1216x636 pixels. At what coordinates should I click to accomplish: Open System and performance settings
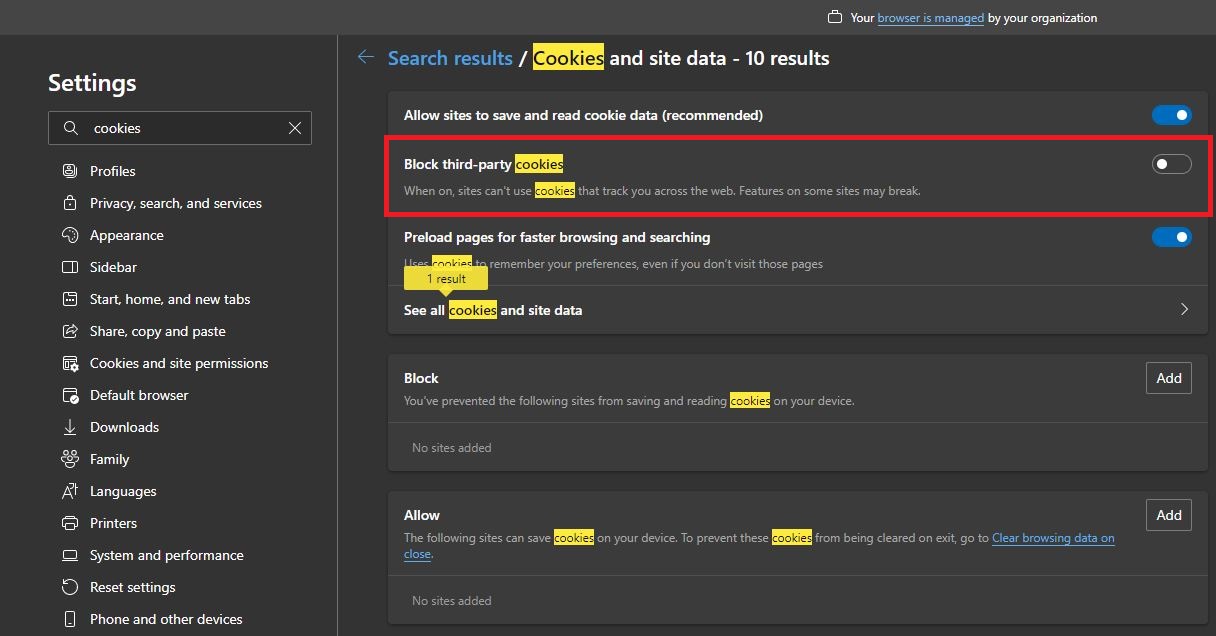[x=166, y=555]
